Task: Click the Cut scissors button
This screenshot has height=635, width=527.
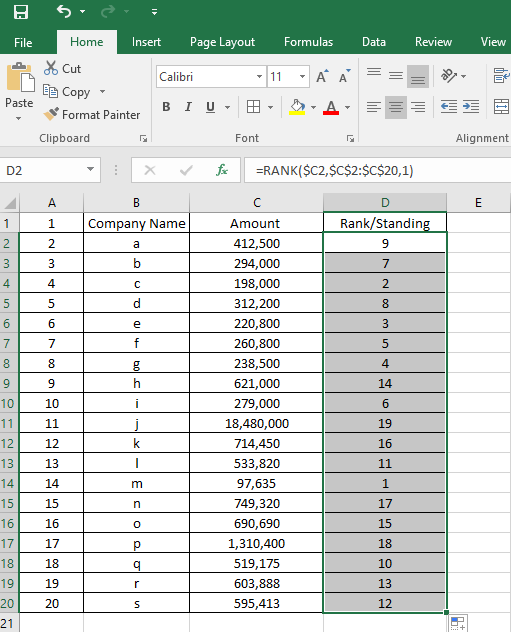Action: [x=62, y=68]
